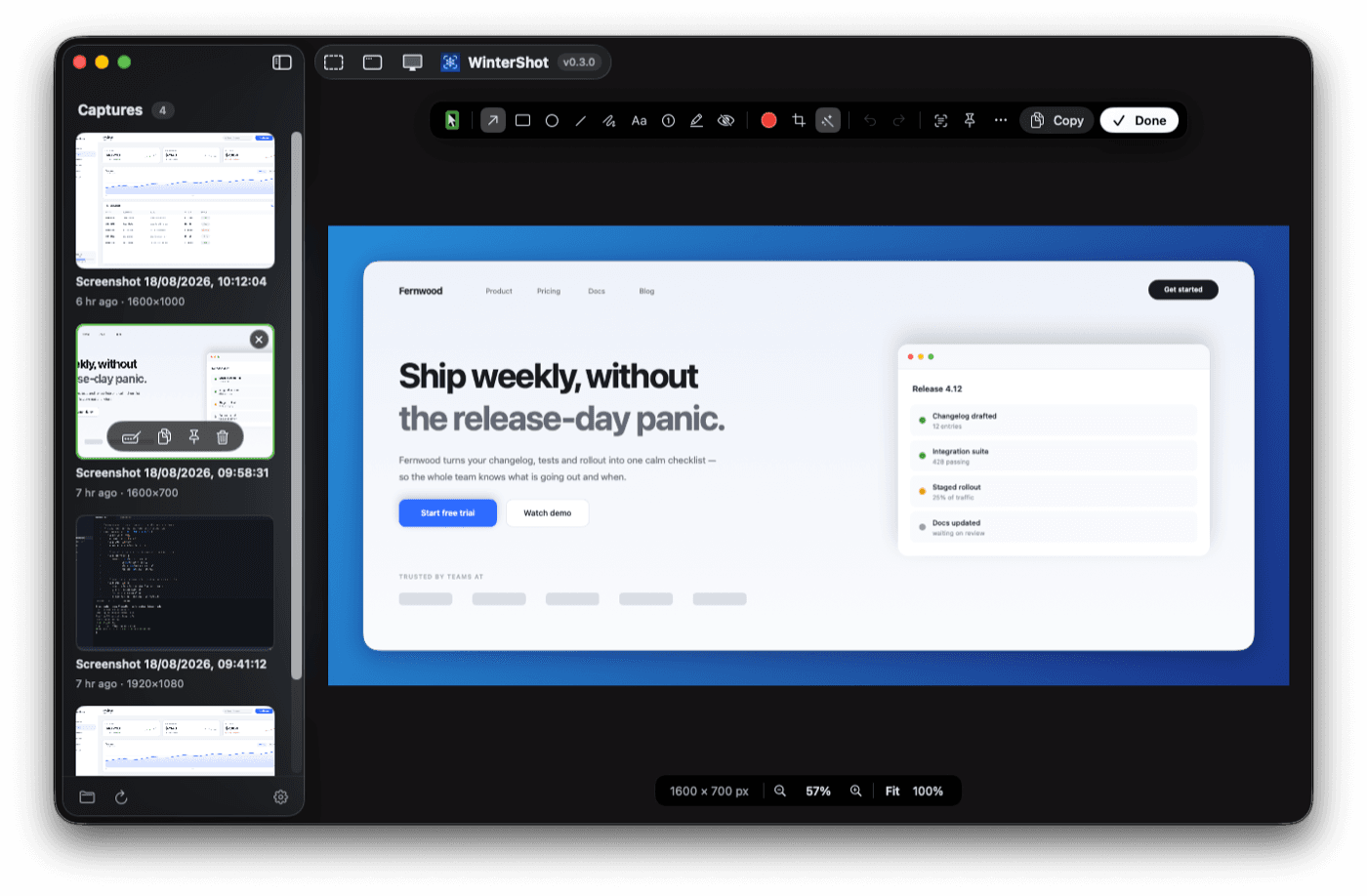
Task: Pin the selected thumbnail via overlay icon
Action: [194, 437]
